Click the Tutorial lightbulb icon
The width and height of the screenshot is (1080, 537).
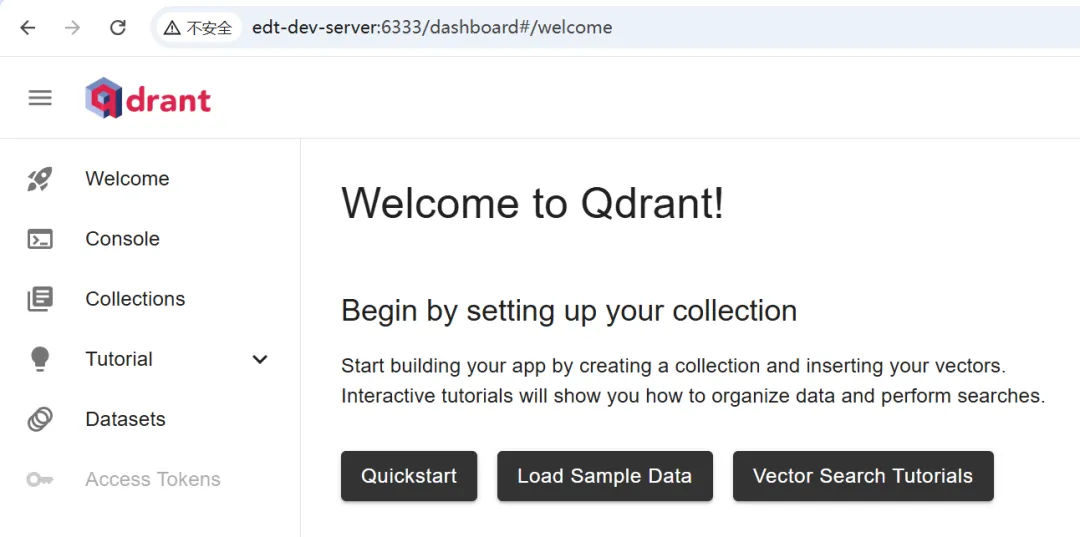40,359
